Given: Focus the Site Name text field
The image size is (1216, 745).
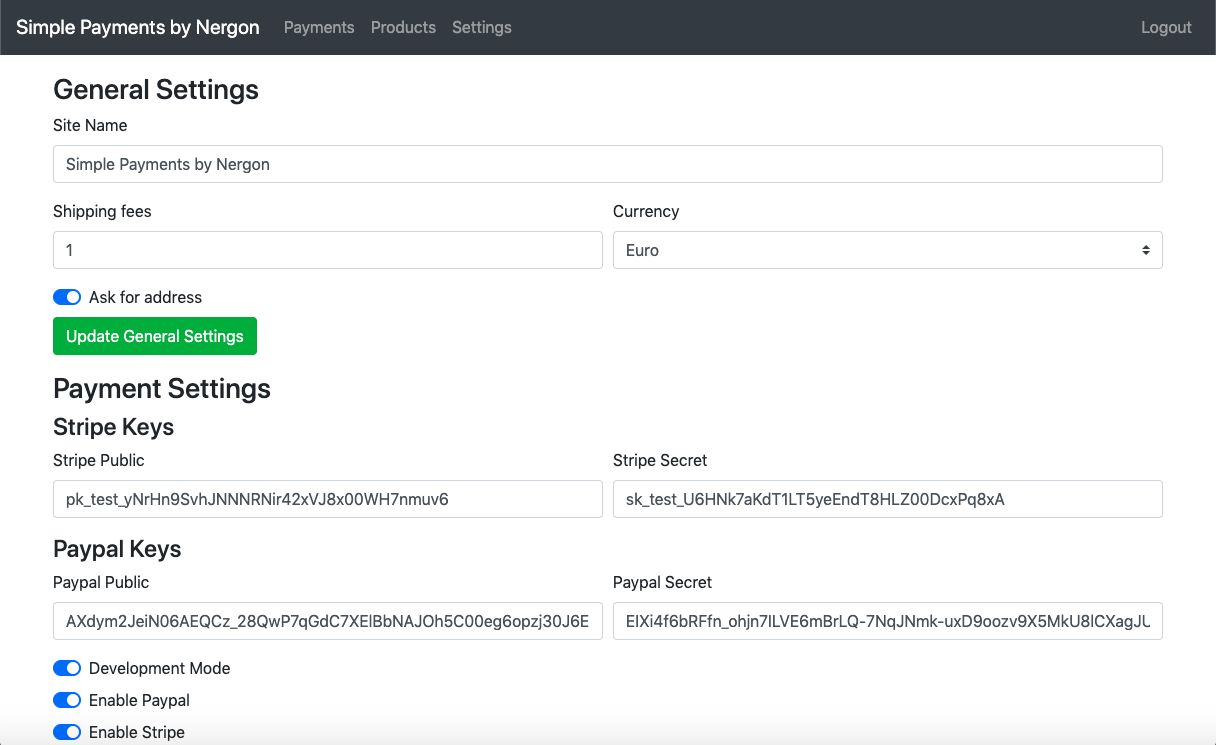Looking at the screenshot, I should coord(607,164).
